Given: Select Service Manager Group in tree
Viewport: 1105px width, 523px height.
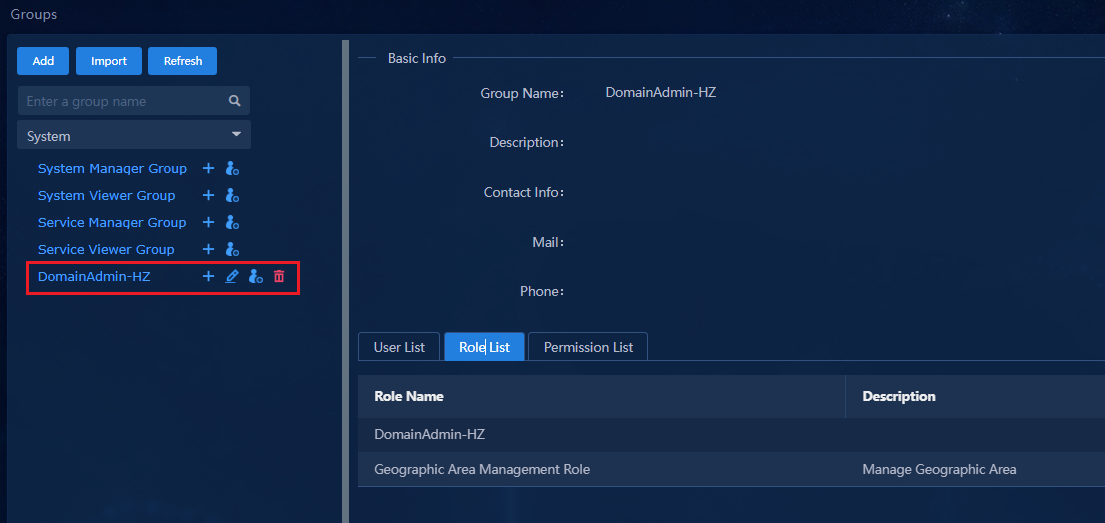Looking at the screenshot, I should tap(112, 222).
